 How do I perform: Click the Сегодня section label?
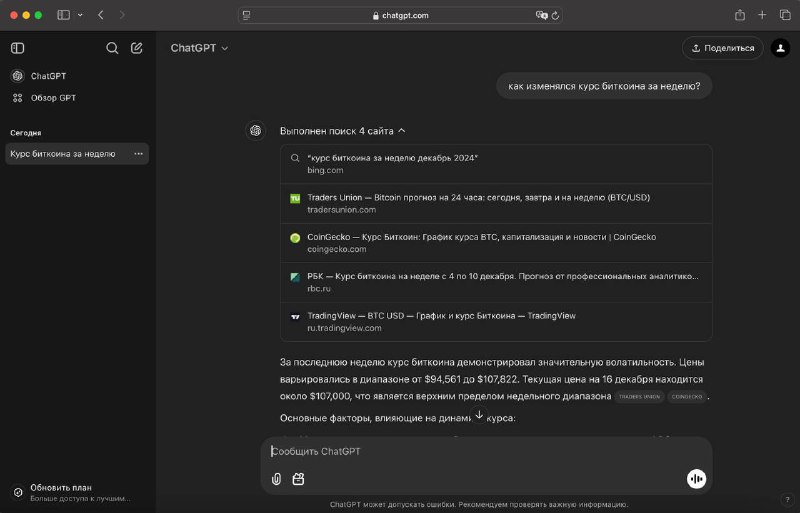pyautogui.click(x=26, y=133)
